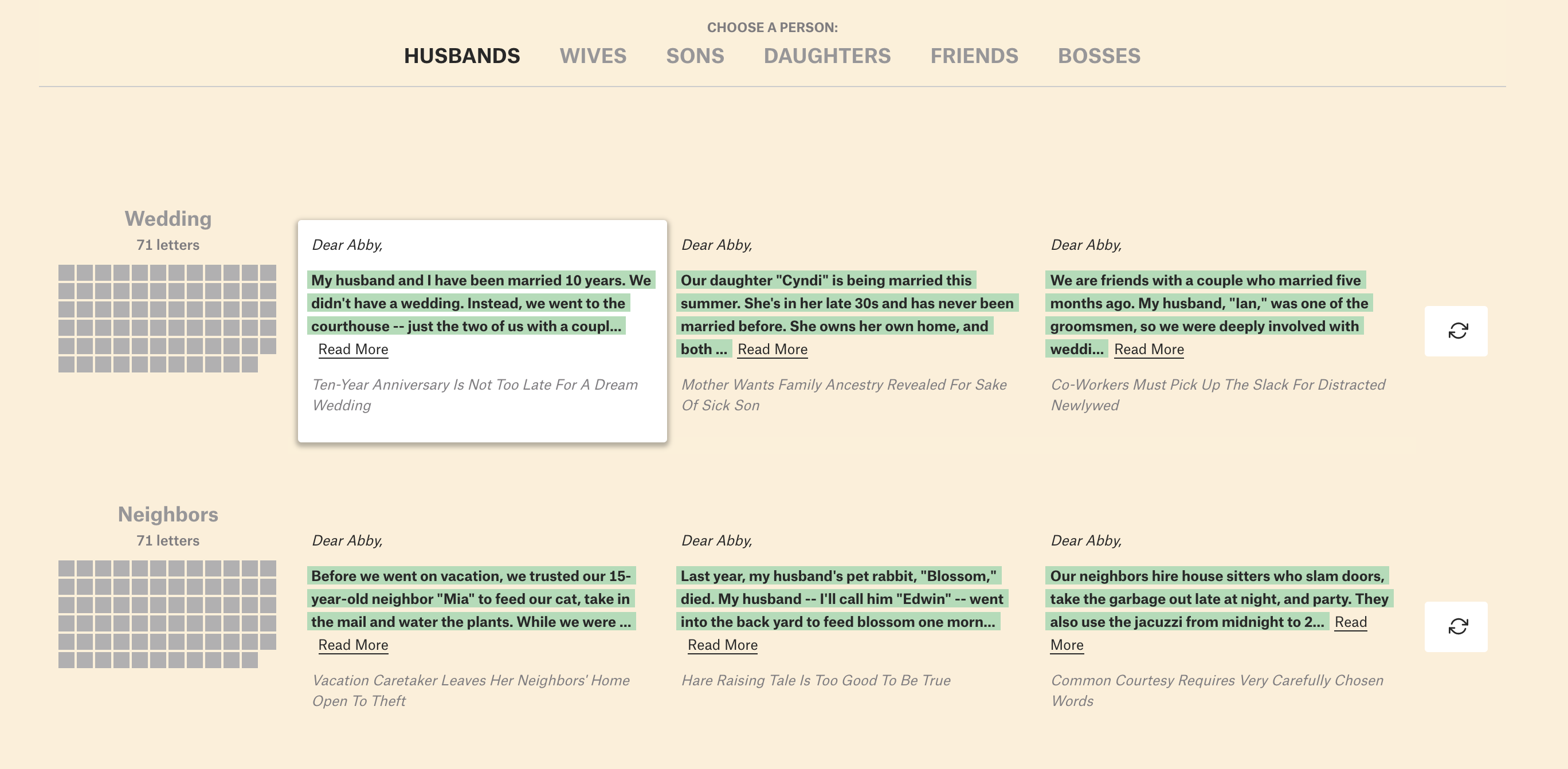The height and width of the screenshot is (769, 1568).
Task: Refresh the Neighbors letters with the reload icon
Action: (1456, 627)
